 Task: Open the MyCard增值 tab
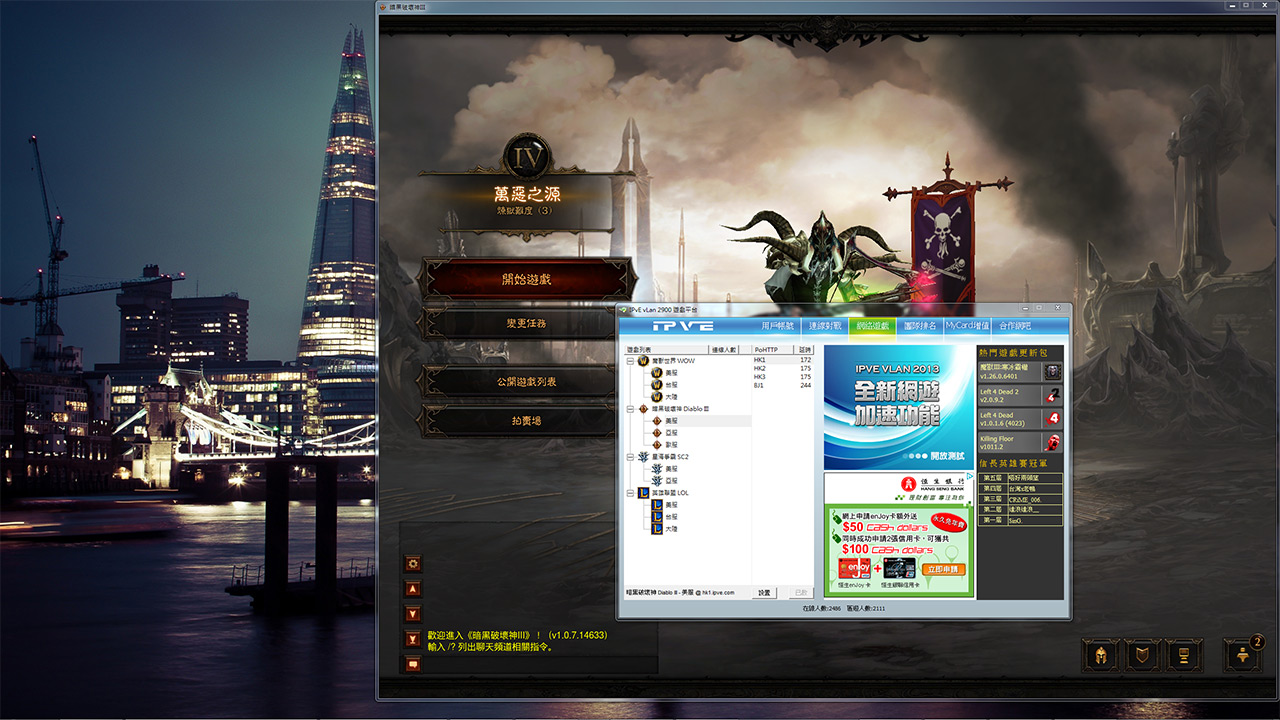pos(968,326)
